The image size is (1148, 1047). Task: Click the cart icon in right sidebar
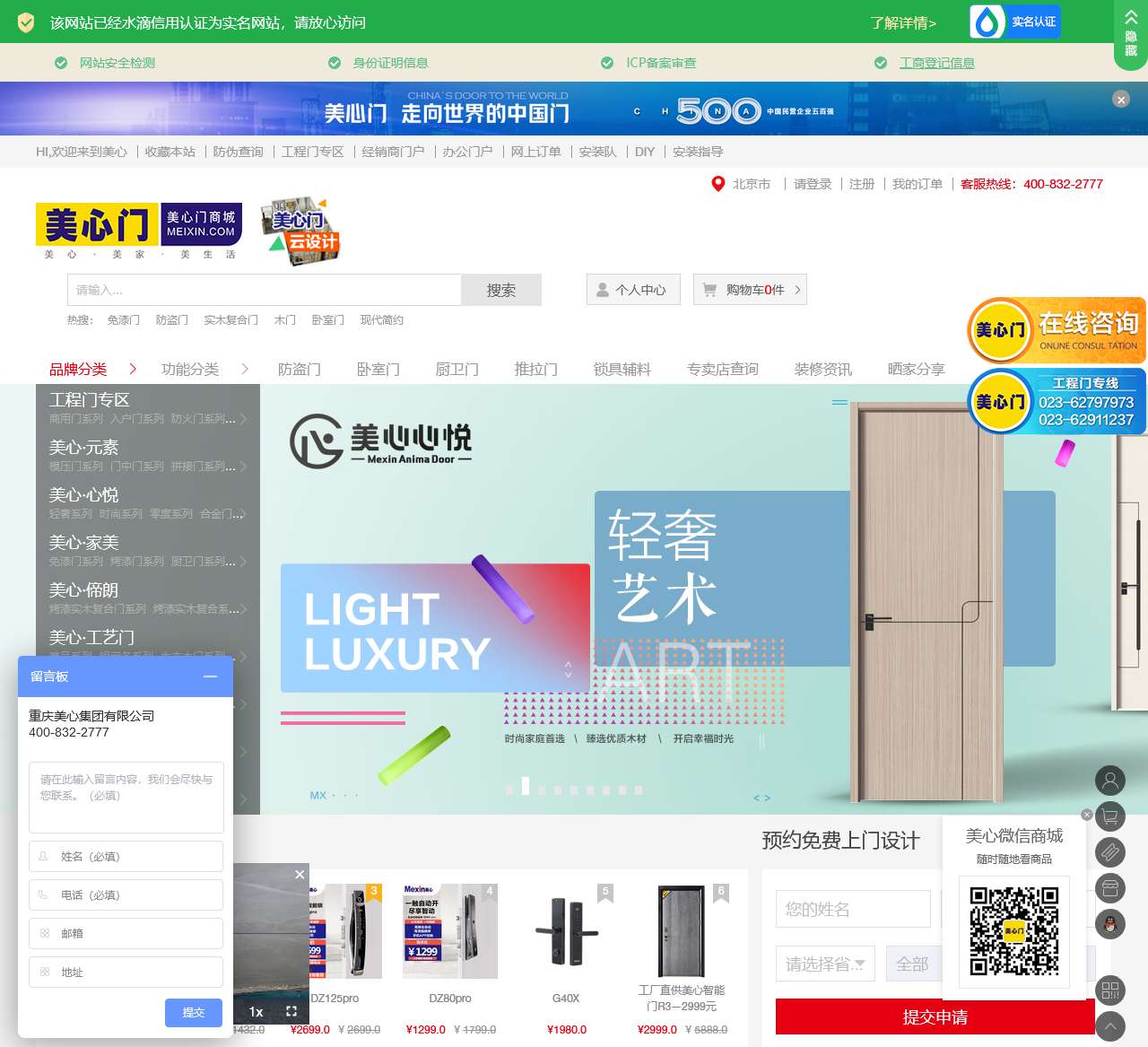(x=1110, y=816)
